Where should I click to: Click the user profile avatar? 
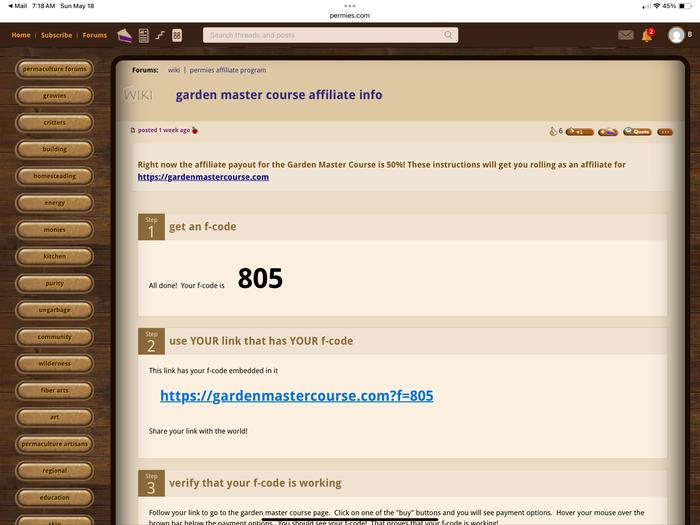676,35
